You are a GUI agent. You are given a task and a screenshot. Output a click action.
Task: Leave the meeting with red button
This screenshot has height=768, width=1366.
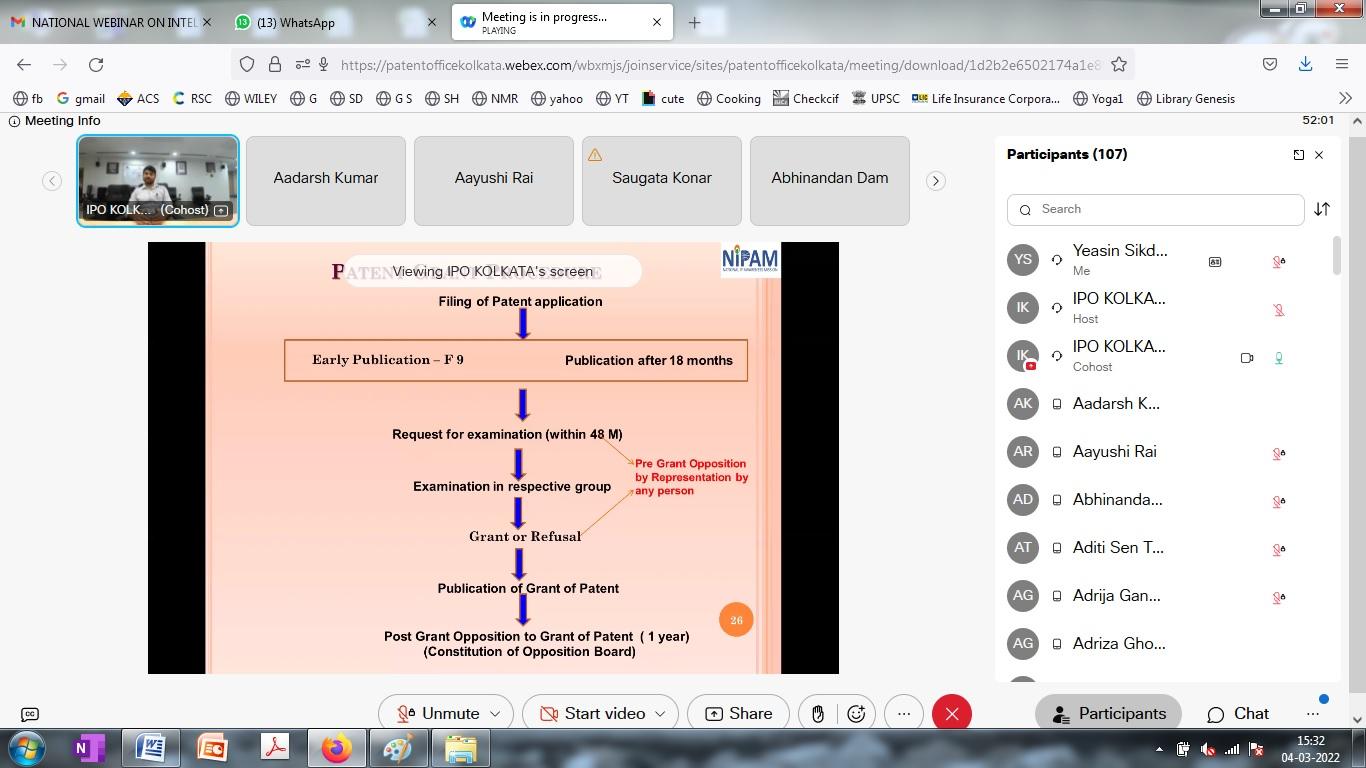tap(952, 714)
